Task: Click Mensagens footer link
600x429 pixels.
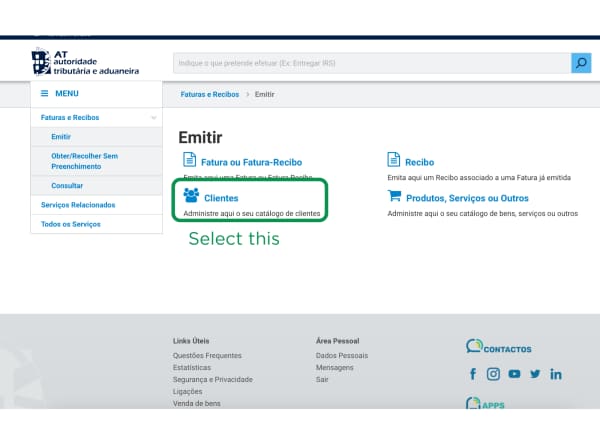Action: coord(334,367)
